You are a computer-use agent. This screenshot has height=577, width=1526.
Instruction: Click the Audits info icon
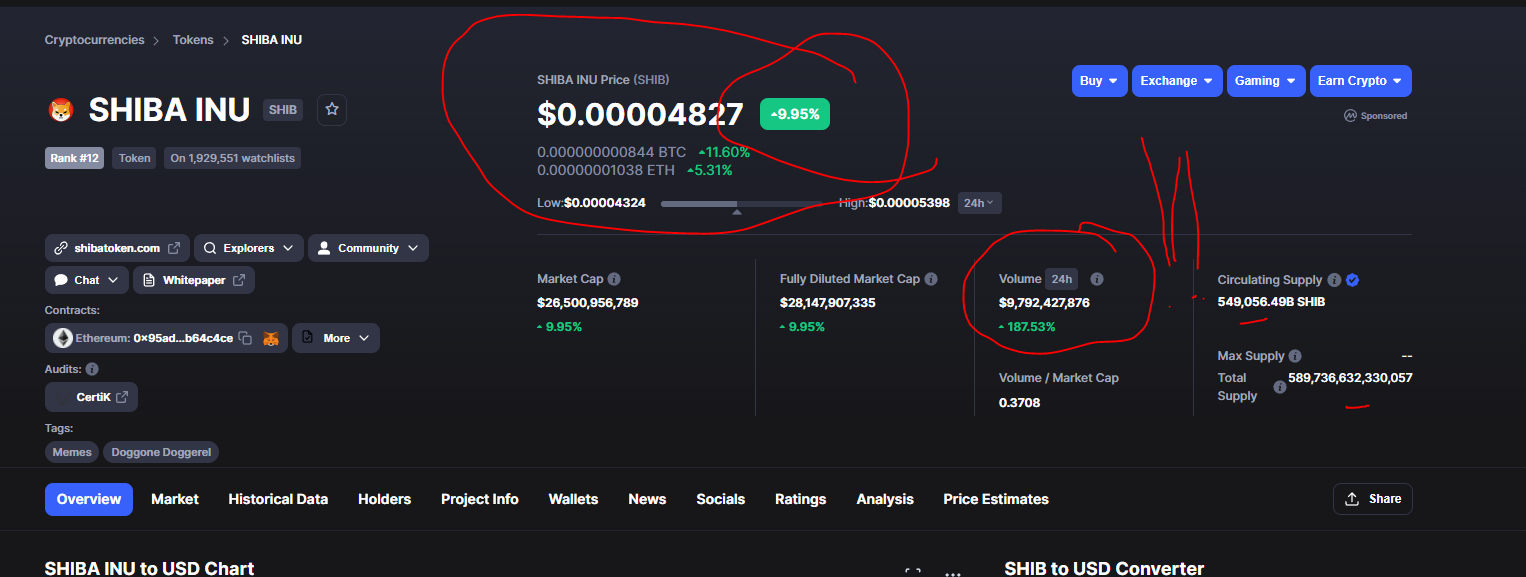coord(92,370)
